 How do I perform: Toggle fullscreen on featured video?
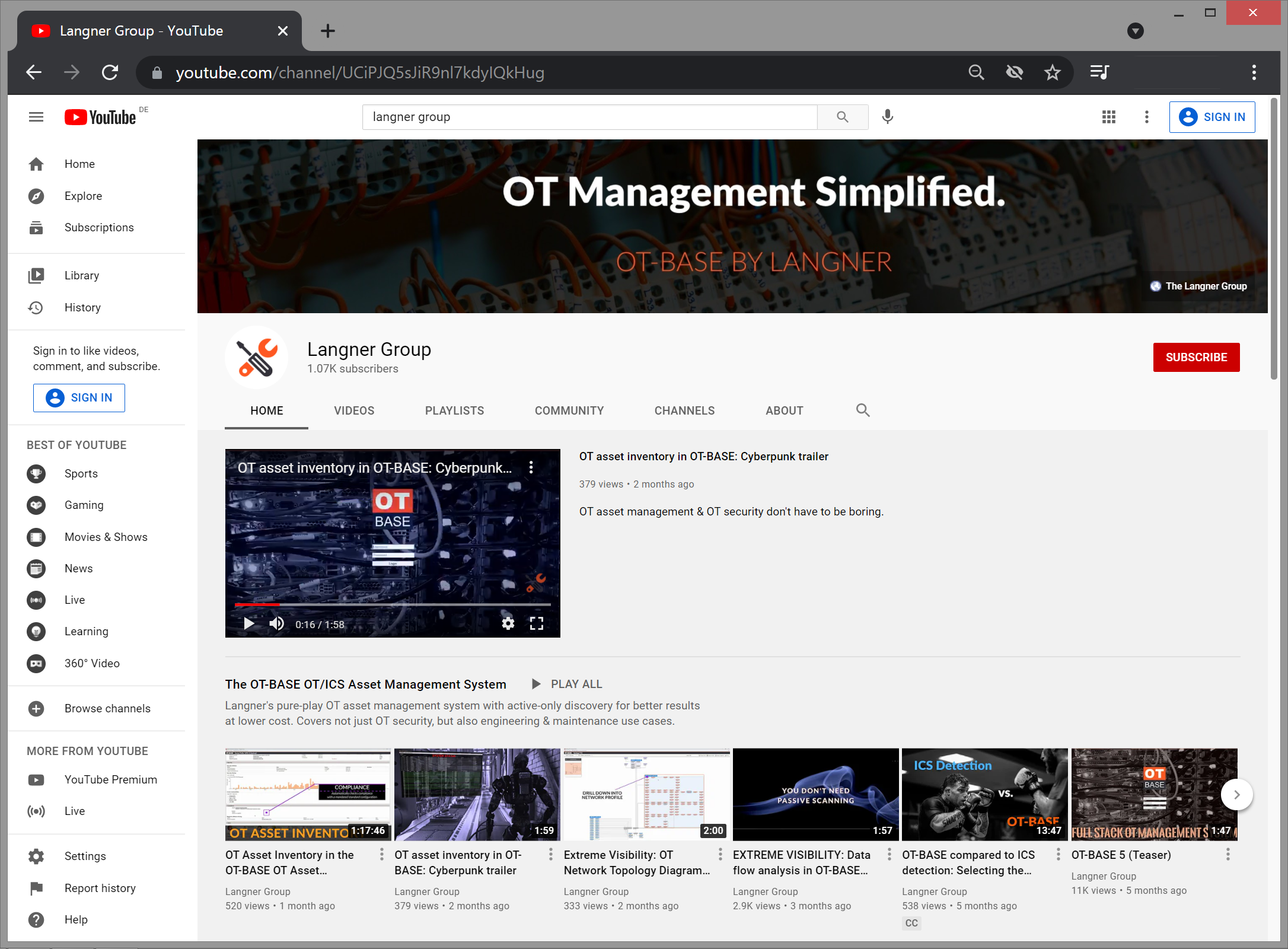coord(536,623)
